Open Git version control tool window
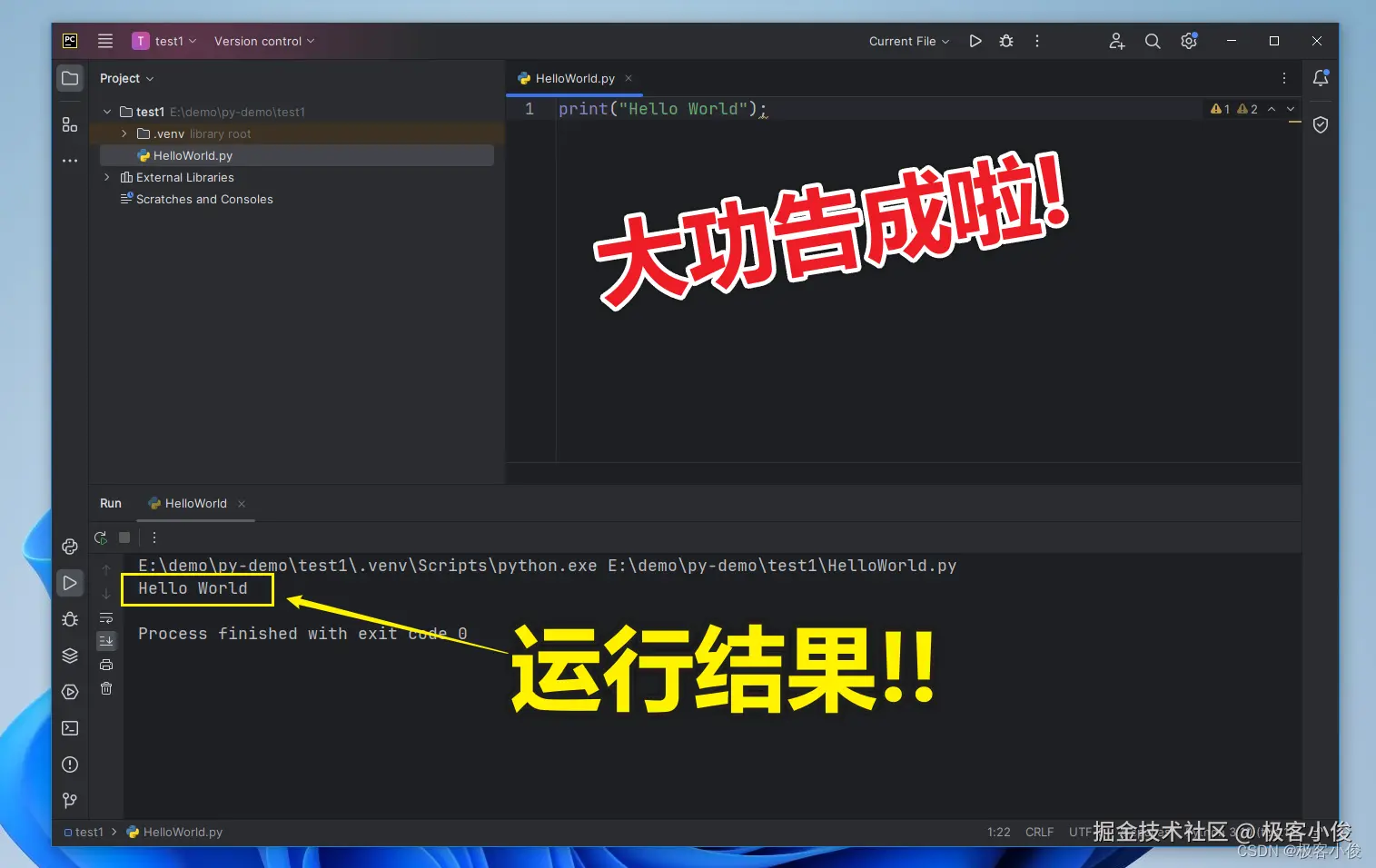Viewport: 1376px width, 868px height. pyautogui.click(x=70, y=801)
